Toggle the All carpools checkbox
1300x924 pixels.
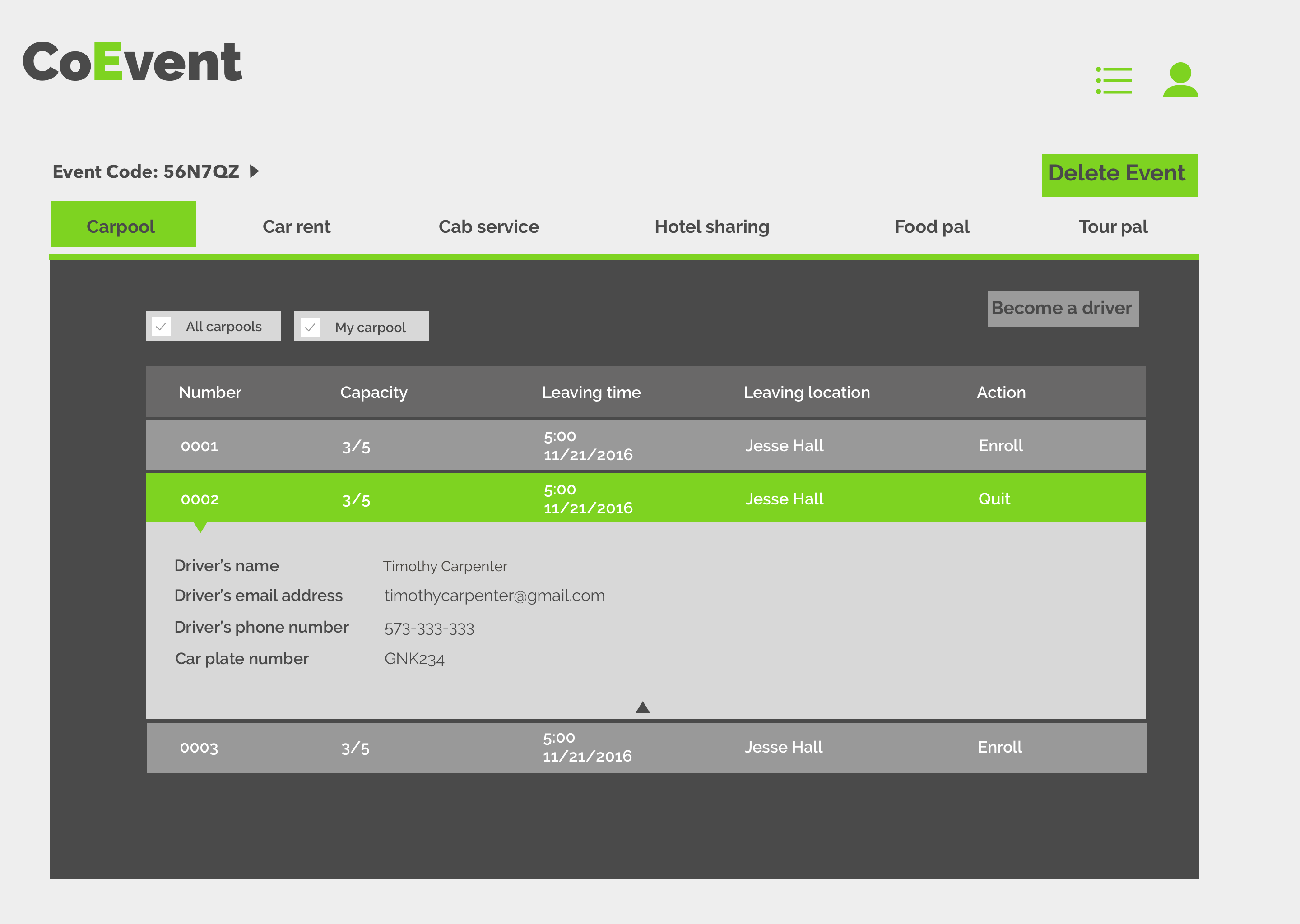pos(161,327)
